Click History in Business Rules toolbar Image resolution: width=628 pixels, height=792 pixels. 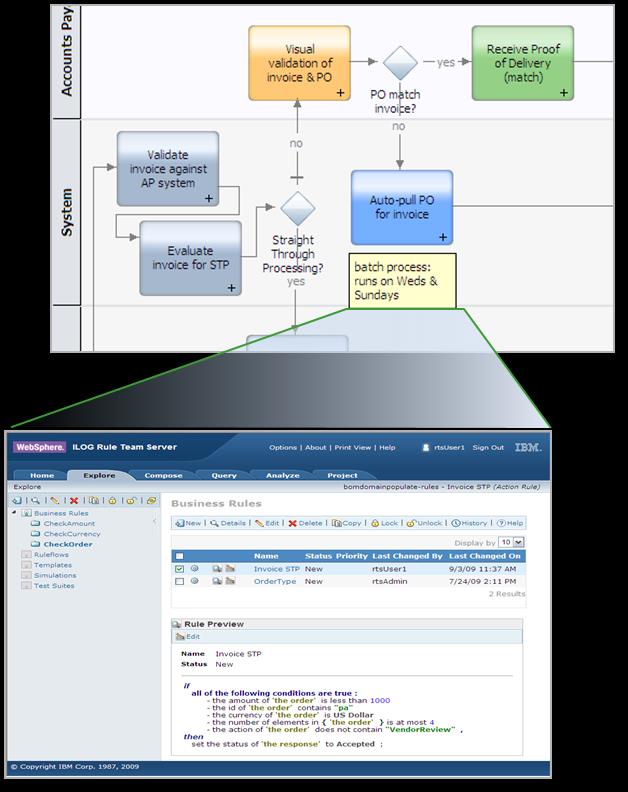click(x=469, y=523)
